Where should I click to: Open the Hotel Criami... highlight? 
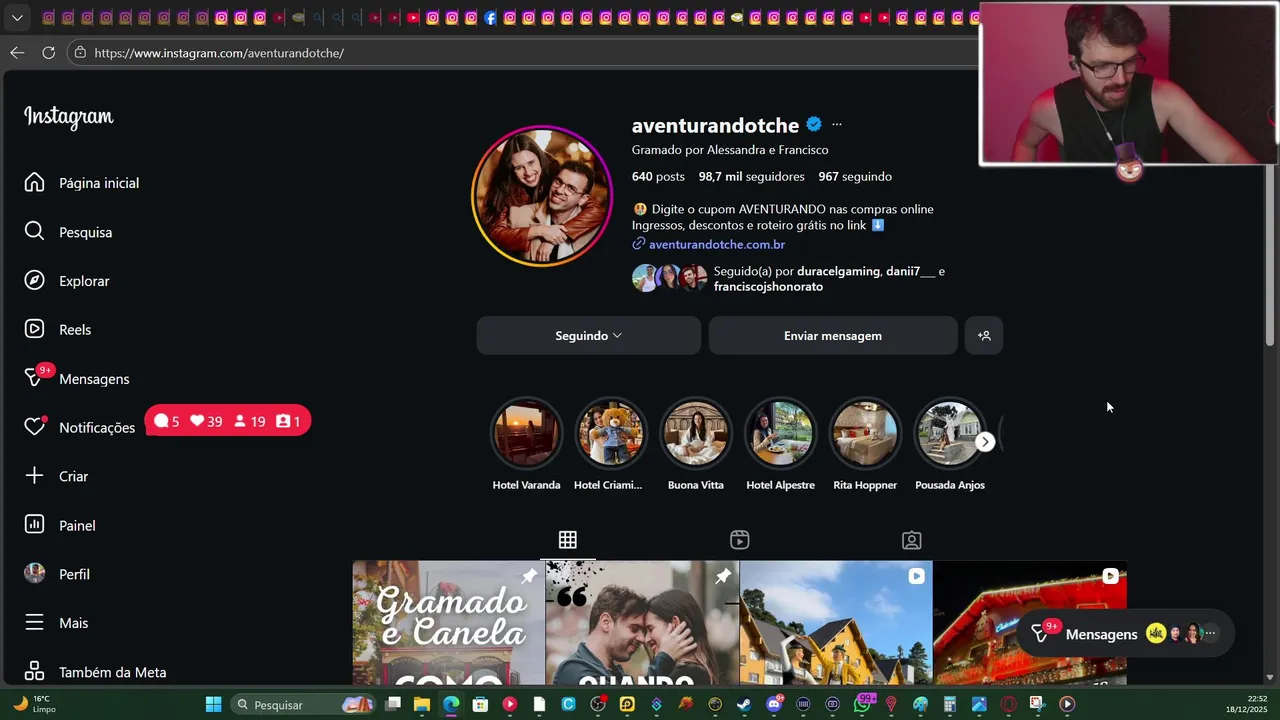point(611,434)
